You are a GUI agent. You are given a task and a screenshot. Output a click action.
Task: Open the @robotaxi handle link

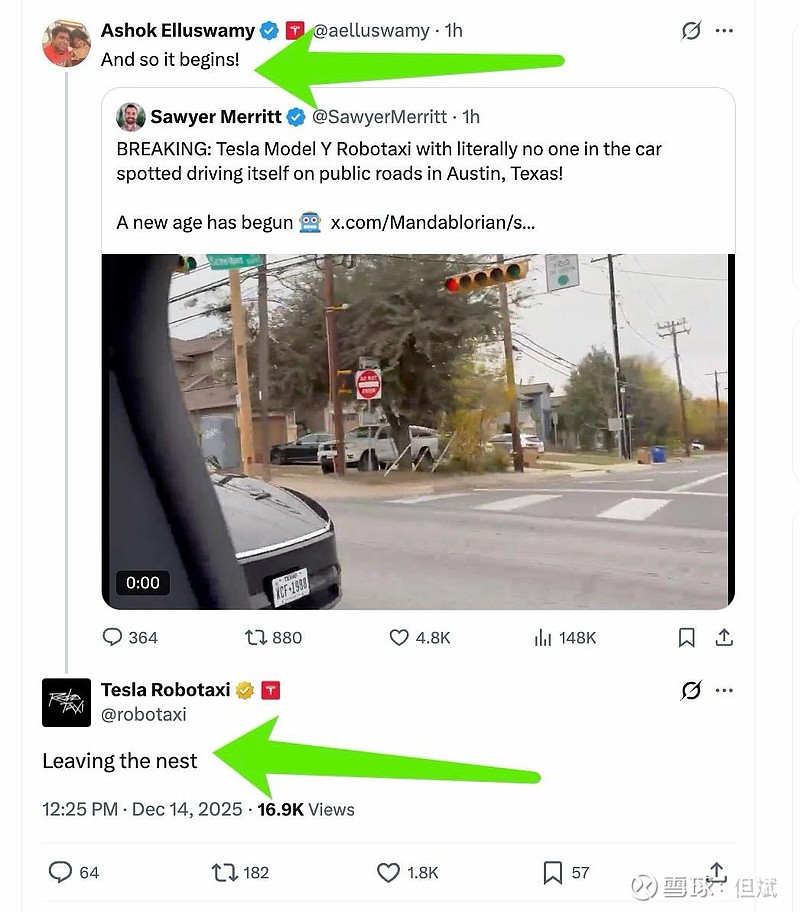click(144, 715)
